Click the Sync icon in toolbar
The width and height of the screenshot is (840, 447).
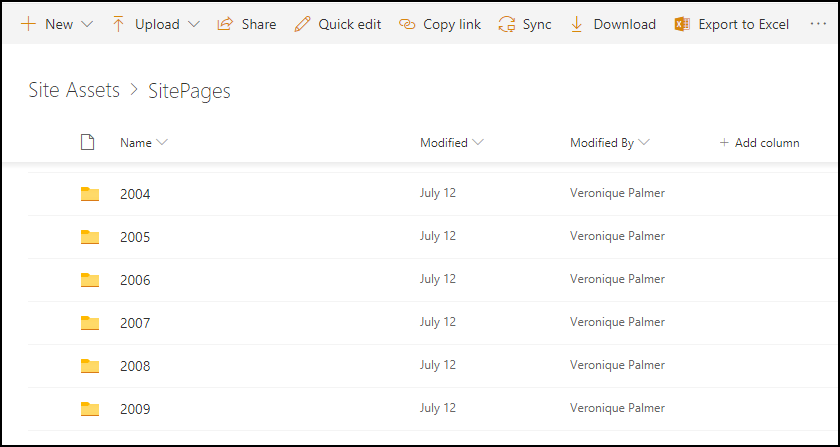507,24
